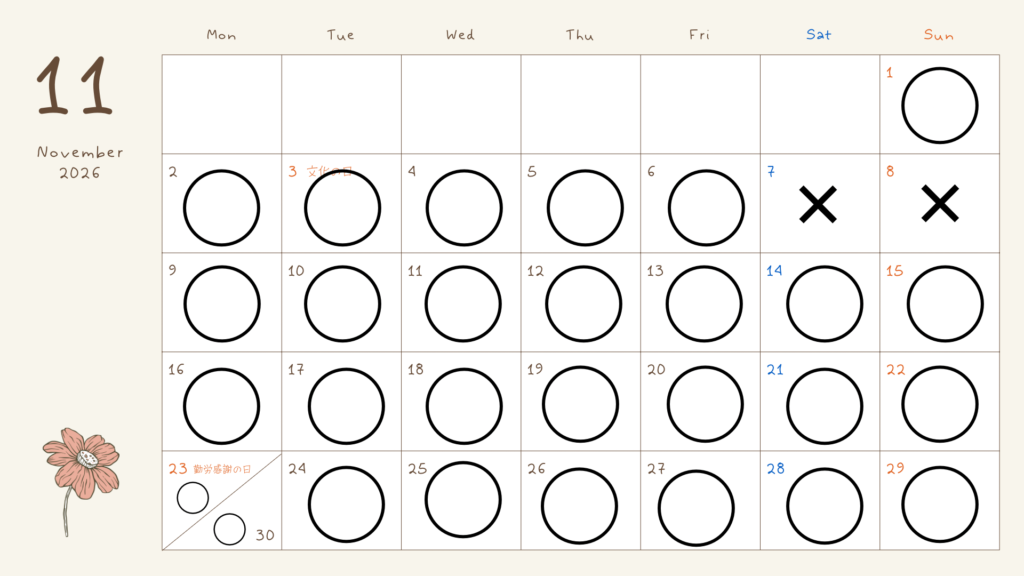Click the Sun column header
The image size is (1024, 576).
(938, 35)
